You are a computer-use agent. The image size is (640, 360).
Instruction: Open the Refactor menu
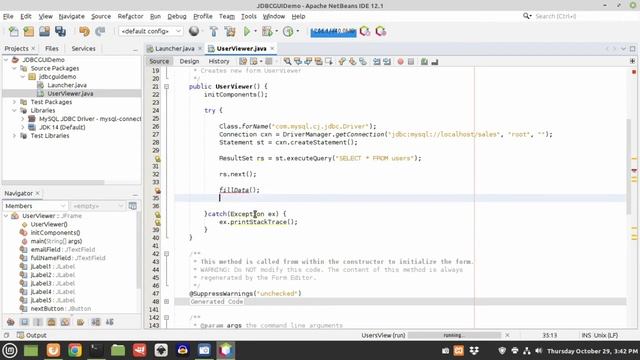130,16
